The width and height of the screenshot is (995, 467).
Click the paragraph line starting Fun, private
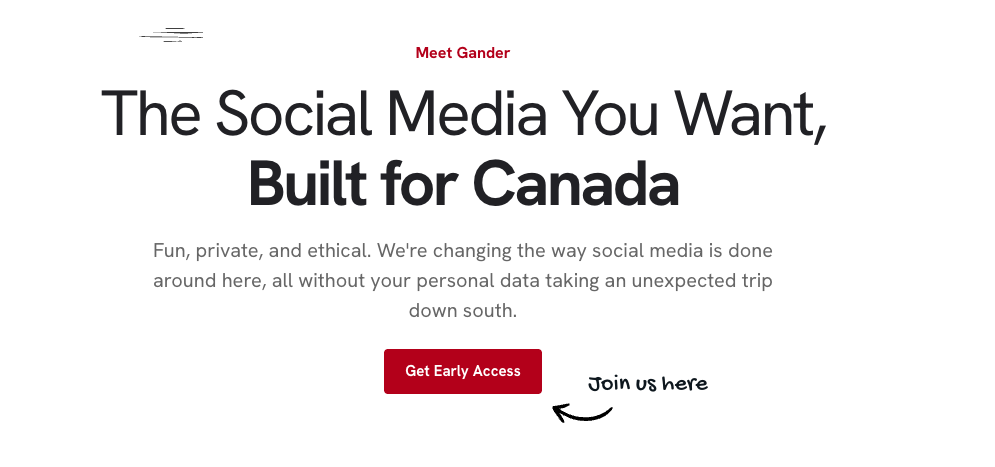463,251
